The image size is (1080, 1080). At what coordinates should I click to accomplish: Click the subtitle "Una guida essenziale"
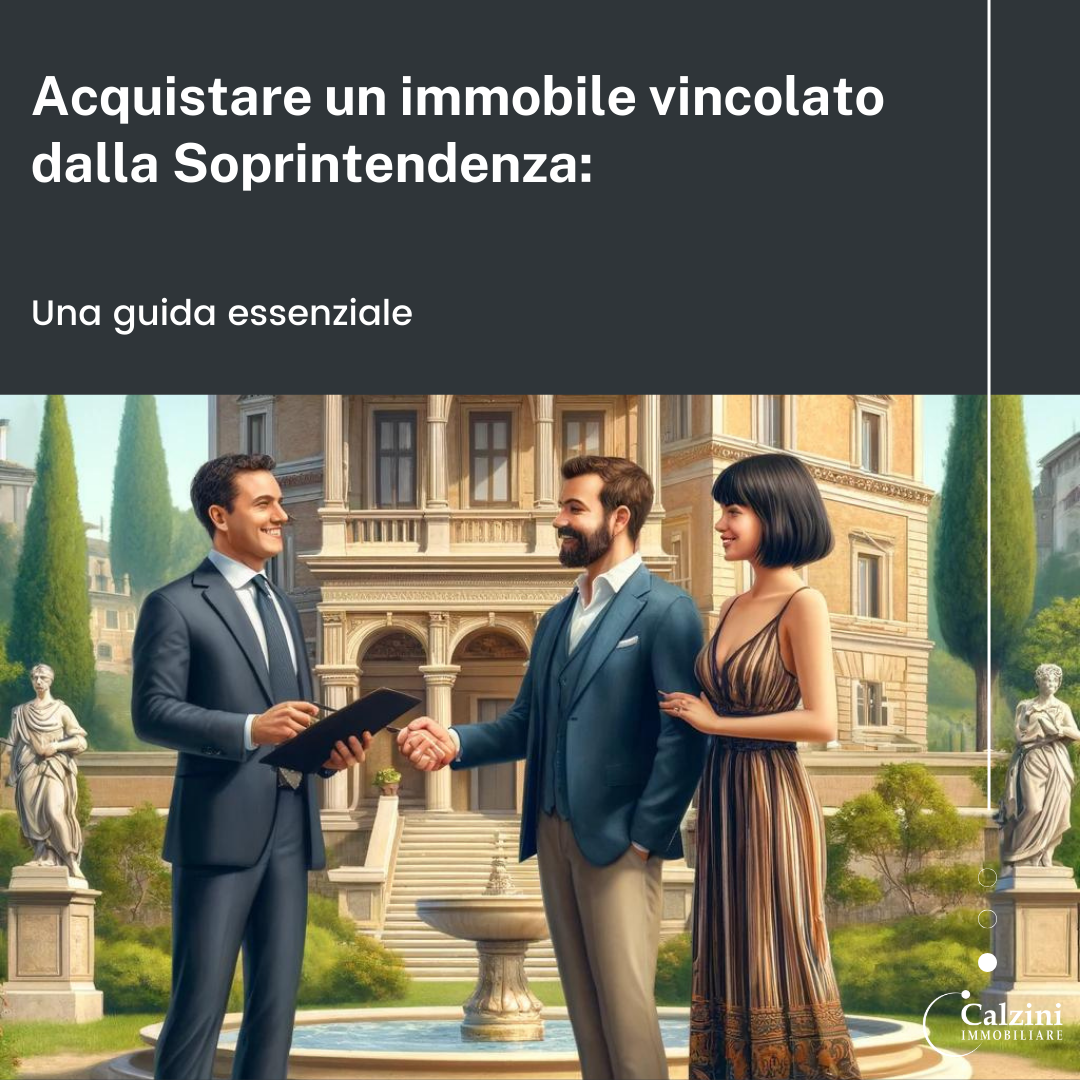click(x=222, y=314)
